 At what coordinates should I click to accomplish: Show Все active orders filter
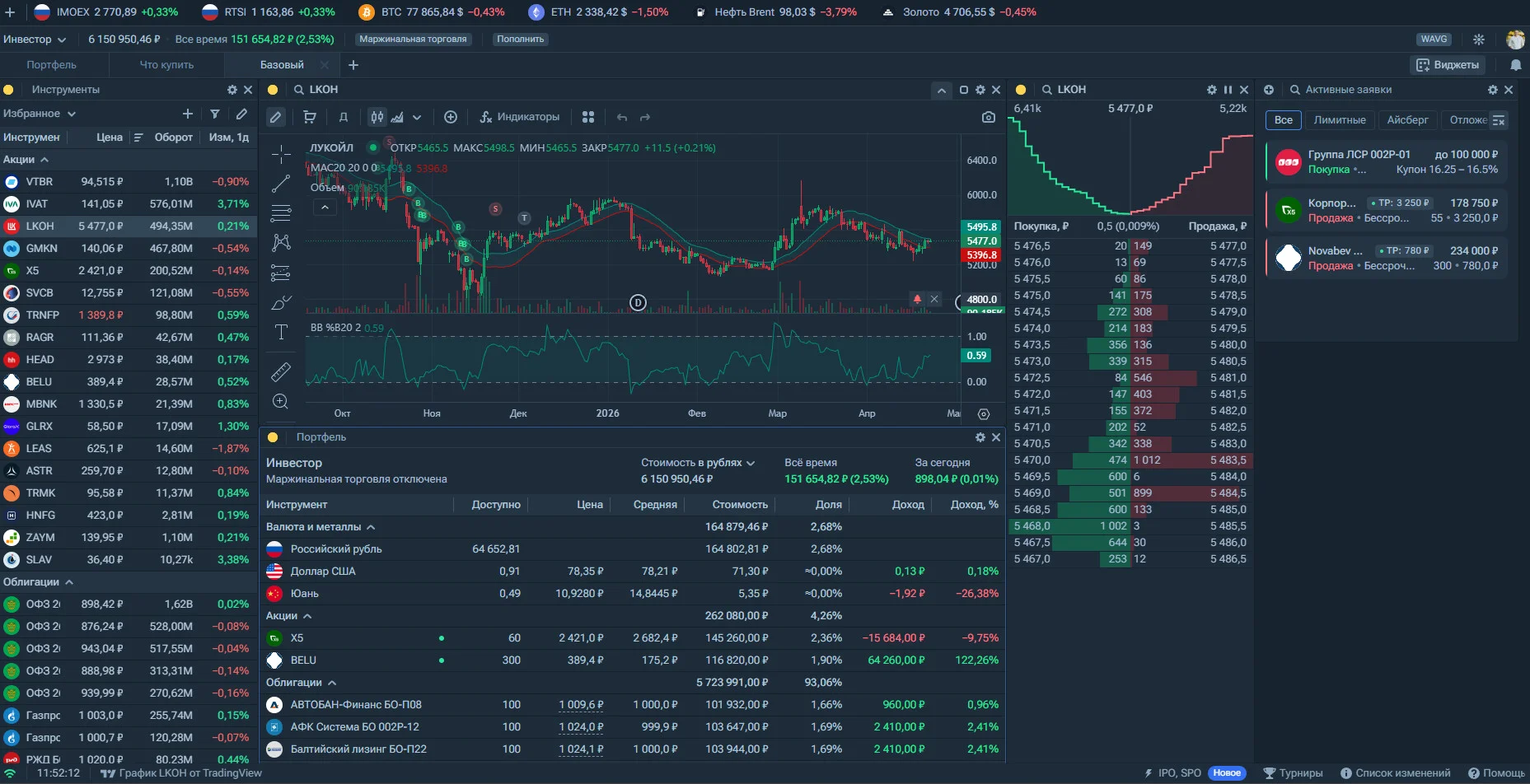pos(1284,120)
